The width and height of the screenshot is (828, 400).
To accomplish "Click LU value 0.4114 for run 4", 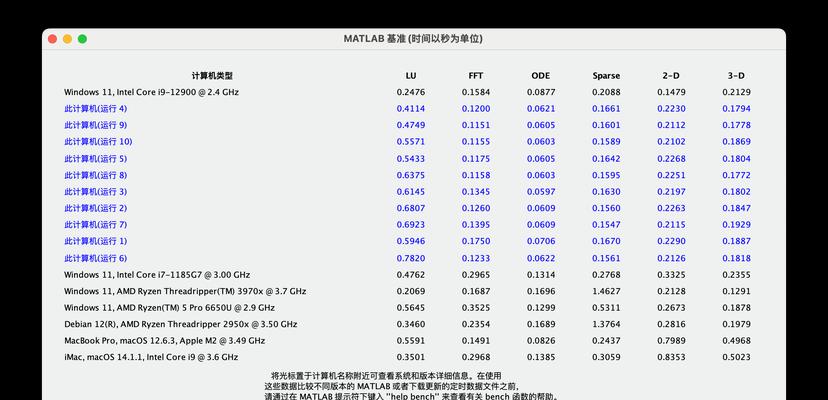I will pyautogui.click(x=411, y=109).
